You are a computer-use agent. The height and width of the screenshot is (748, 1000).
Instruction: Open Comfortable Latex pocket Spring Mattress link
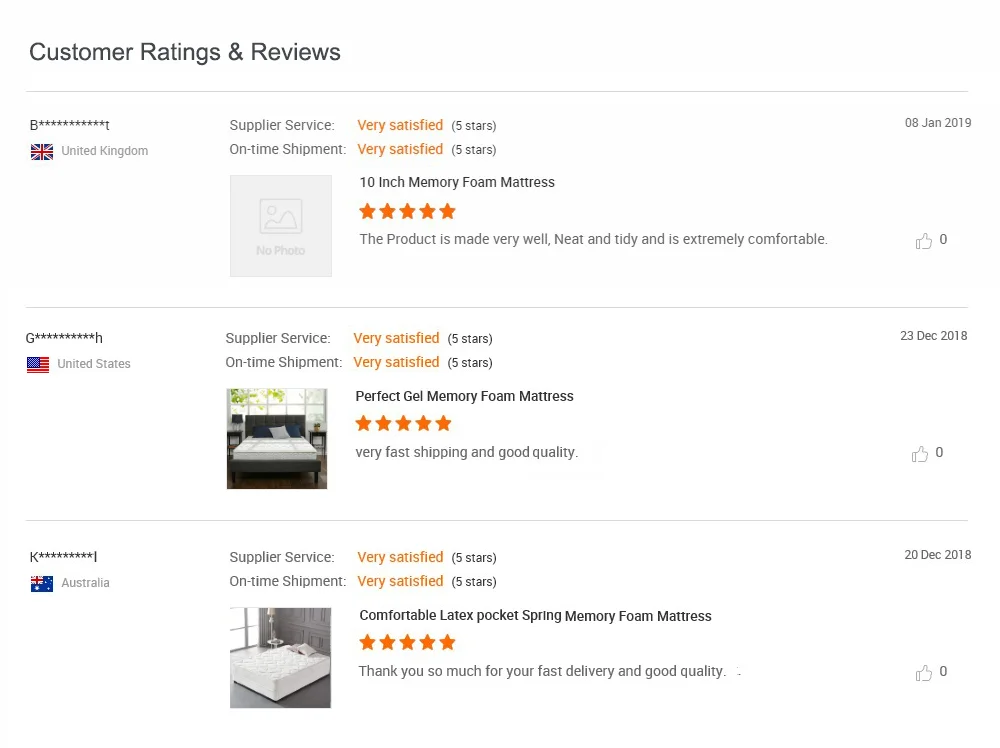tap(535, 616)
